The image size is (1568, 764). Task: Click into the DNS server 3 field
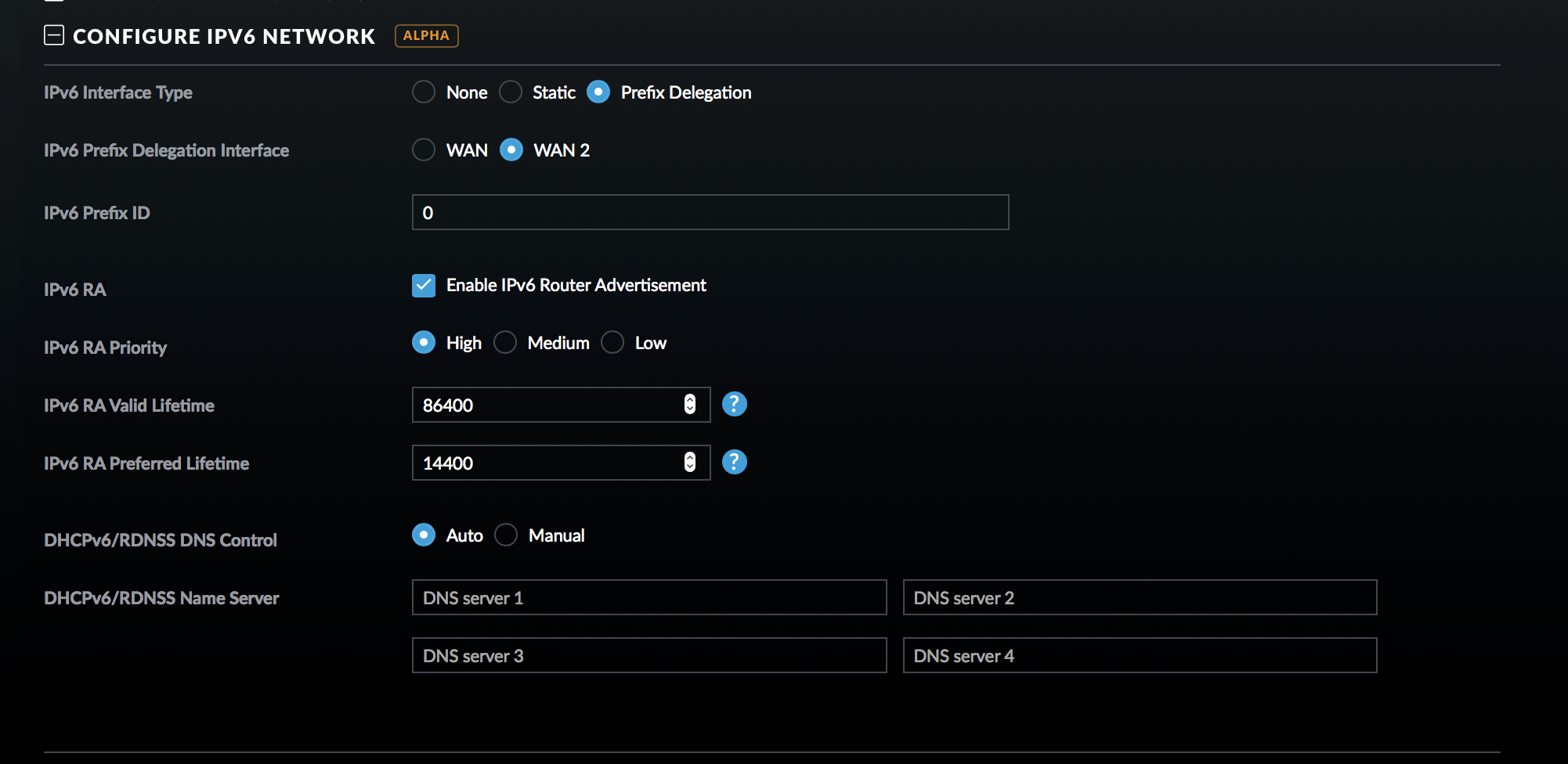(x=649, y=656)
